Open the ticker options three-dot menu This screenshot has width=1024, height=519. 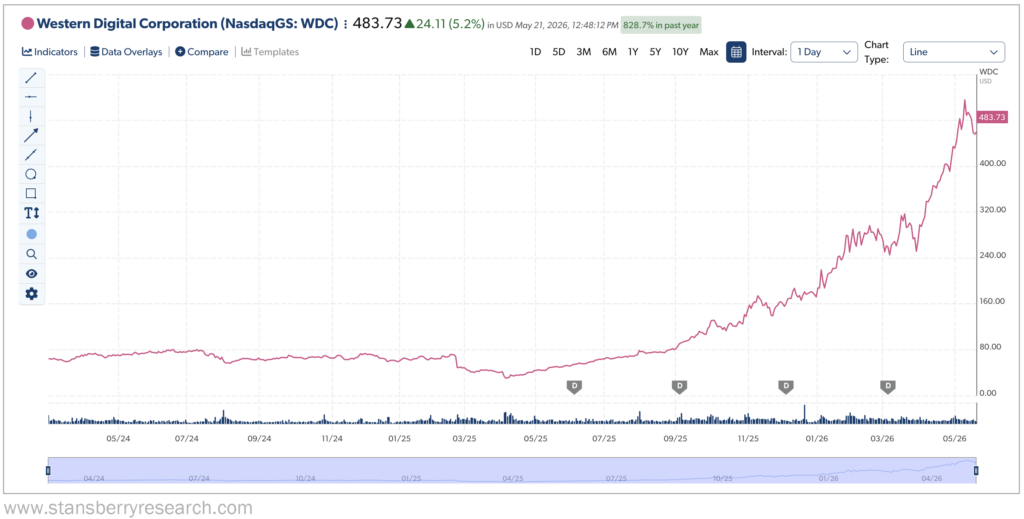345,24
